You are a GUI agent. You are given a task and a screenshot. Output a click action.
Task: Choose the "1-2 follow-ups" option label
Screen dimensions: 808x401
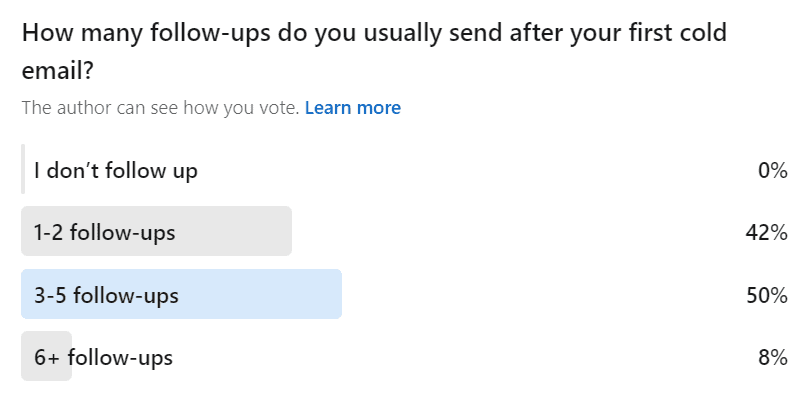point(104,233)
